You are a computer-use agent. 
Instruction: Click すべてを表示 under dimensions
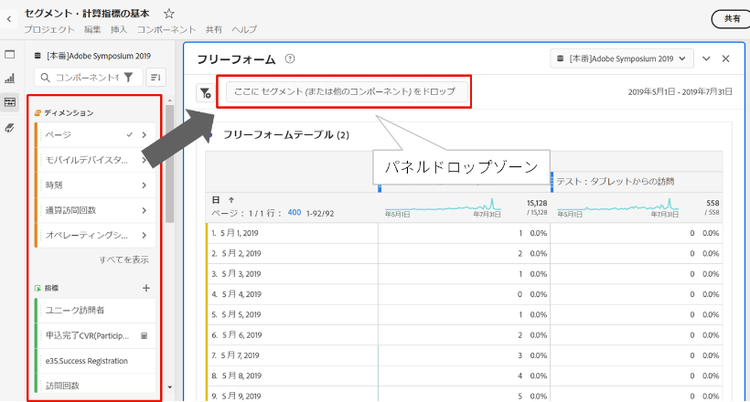click(x=124, y=259)
